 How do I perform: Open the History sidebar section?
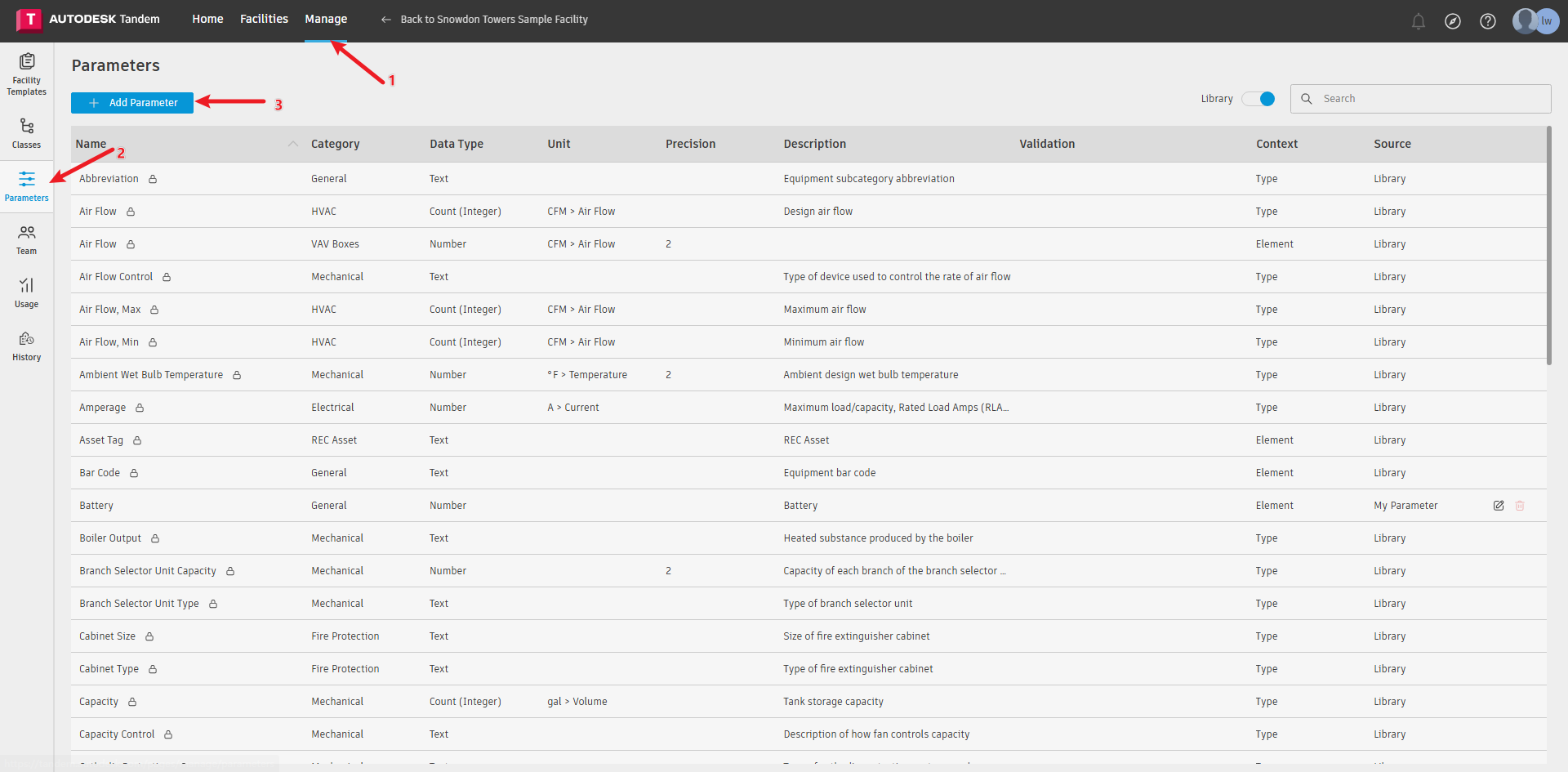(x=27, y=346)
